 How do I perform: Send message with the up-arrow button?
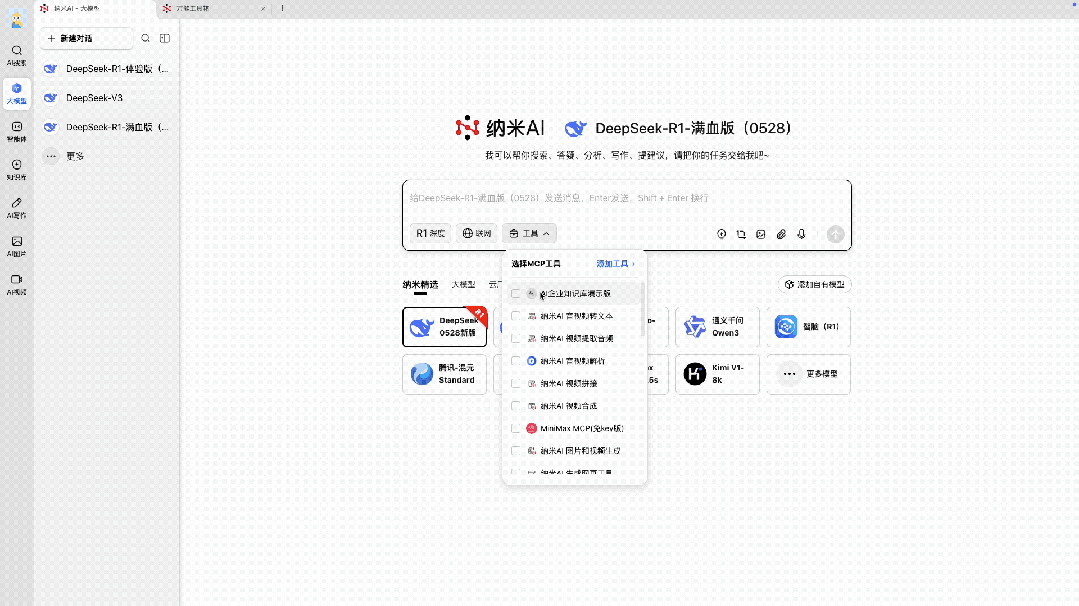[x=835, y=234]
